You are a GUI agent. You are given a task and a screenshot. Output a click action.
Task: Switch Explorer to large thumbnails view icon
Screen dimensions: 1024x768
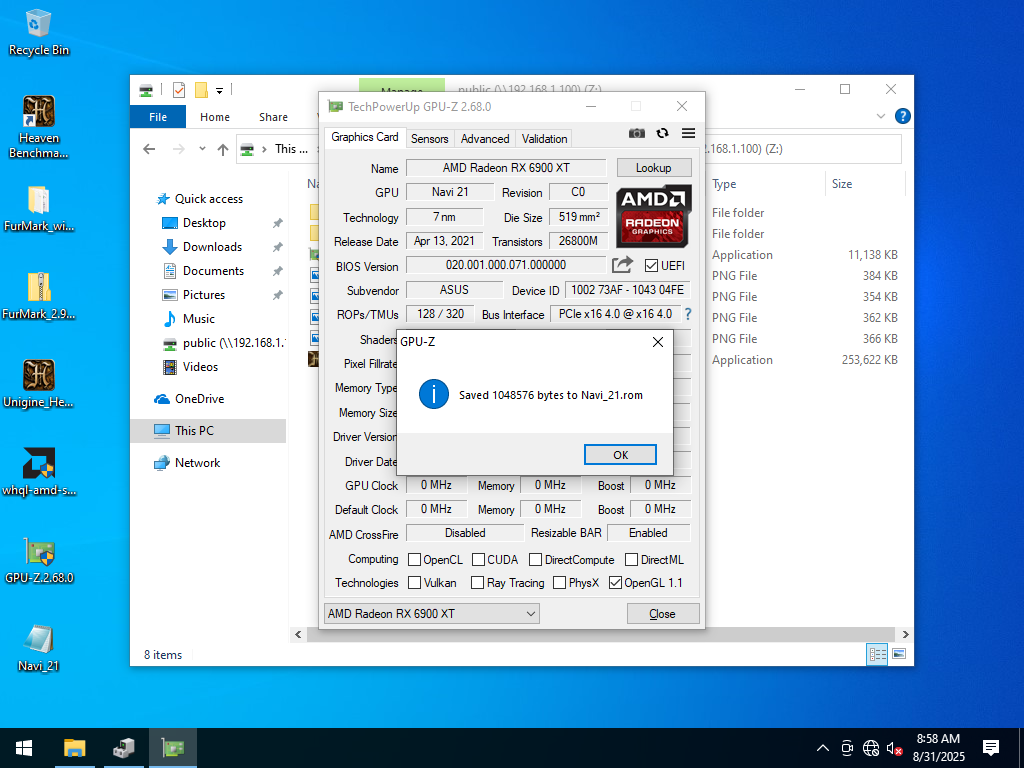899,654
